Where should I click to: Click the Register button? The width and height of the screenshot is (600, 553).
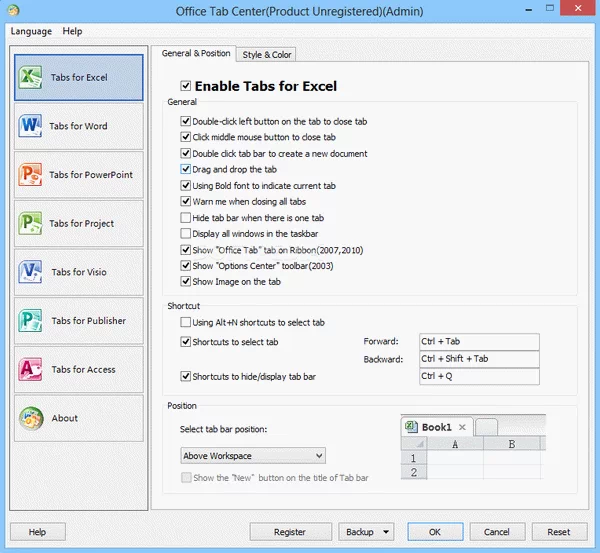(x=290, y=532)
